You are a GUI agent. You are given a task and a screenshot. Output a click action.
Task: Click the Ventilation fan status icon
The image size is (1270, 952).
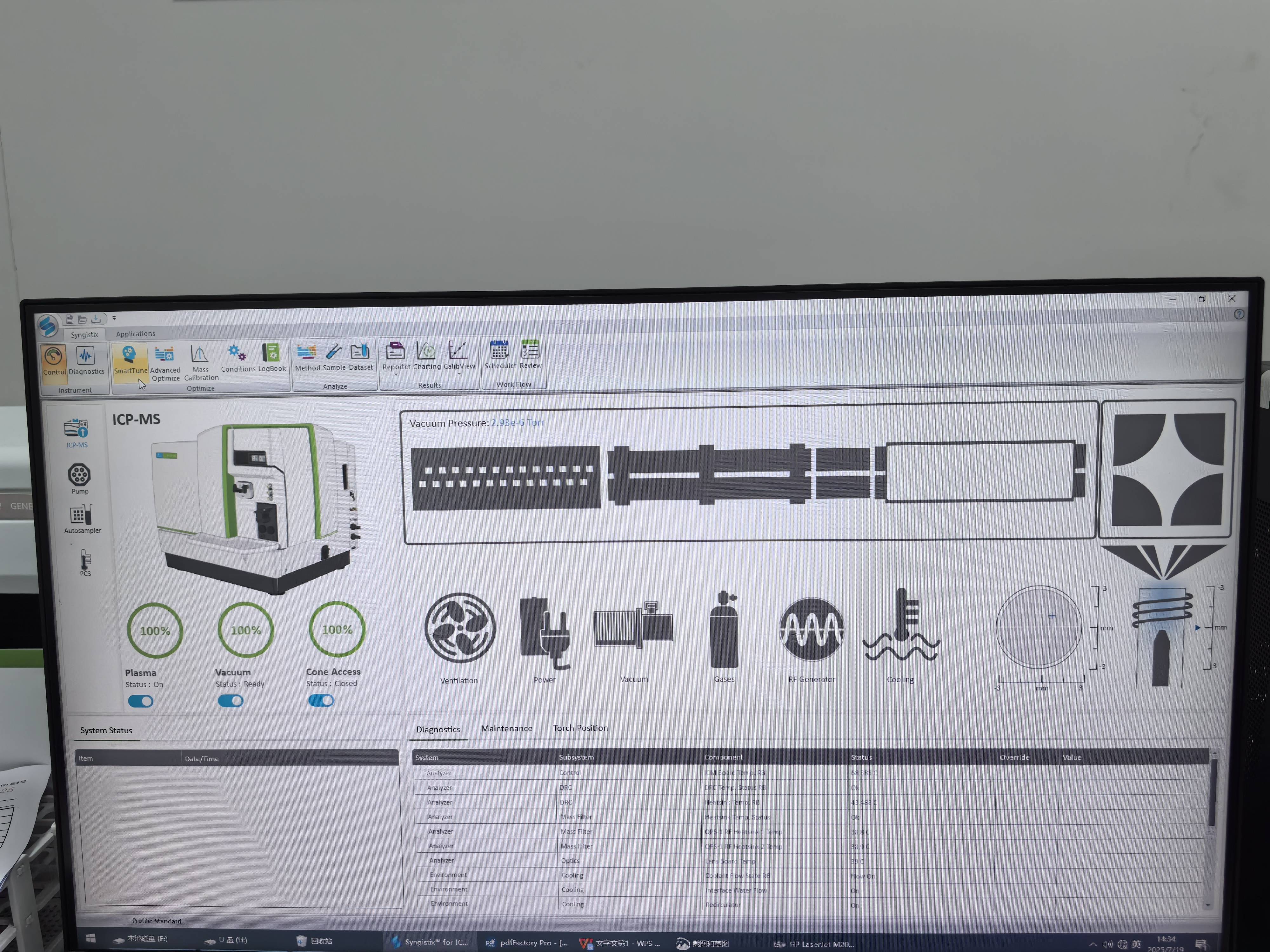point(459,628)
